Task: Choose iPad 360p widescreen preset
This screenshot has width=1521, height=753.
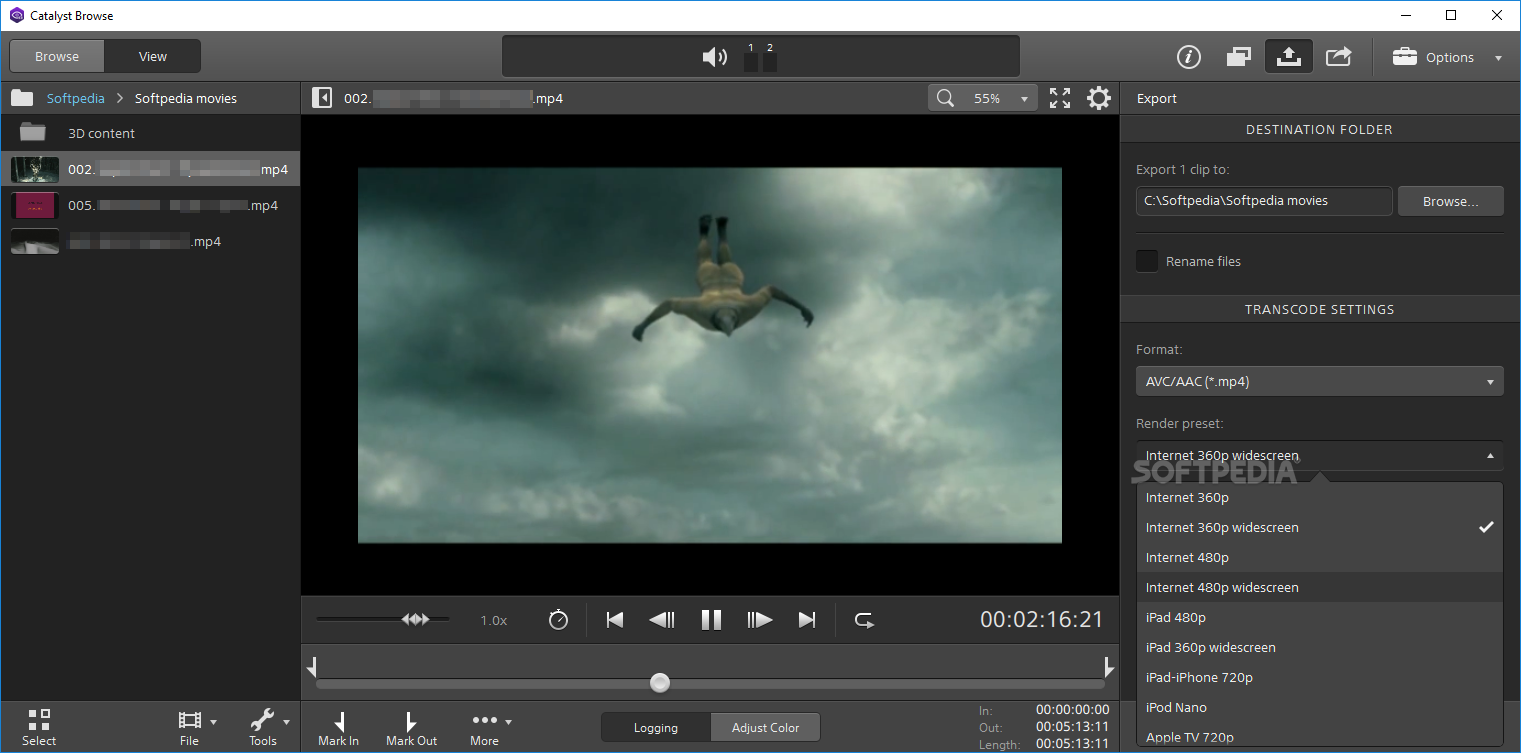Action: pyautogui.click(x=1319, y=647)
